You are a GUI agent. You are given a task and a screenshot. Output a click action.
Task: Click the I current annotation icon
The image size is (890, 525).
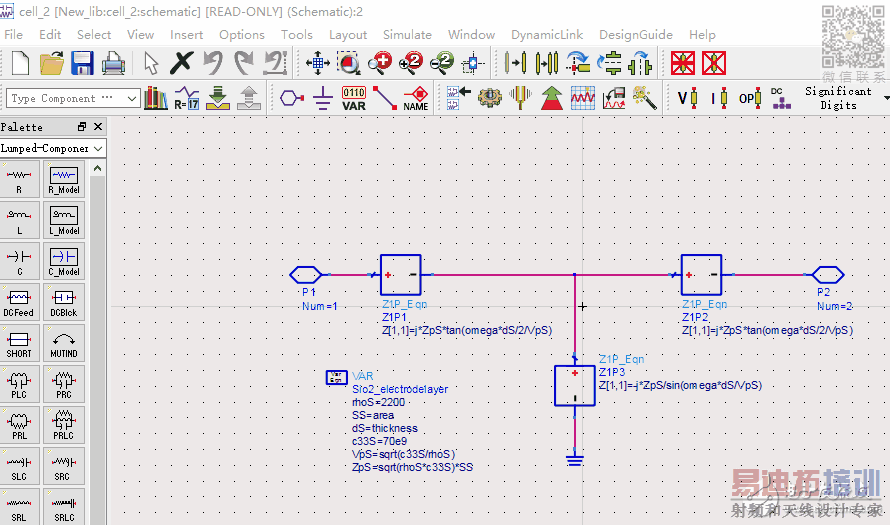tap(719, 98)
